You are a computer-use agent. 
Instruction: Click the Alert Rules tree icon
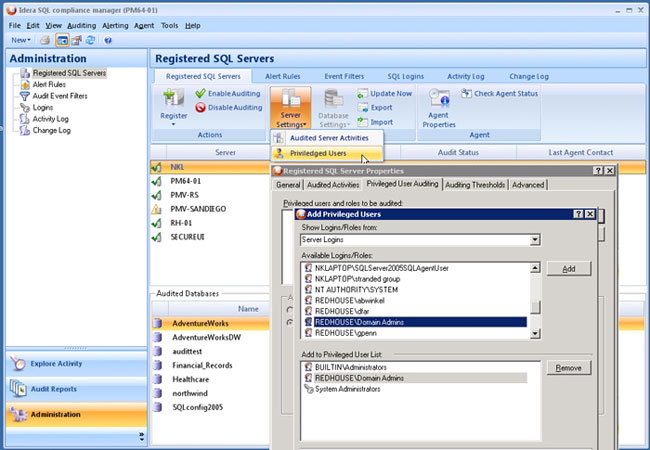(x=25, y=85)
